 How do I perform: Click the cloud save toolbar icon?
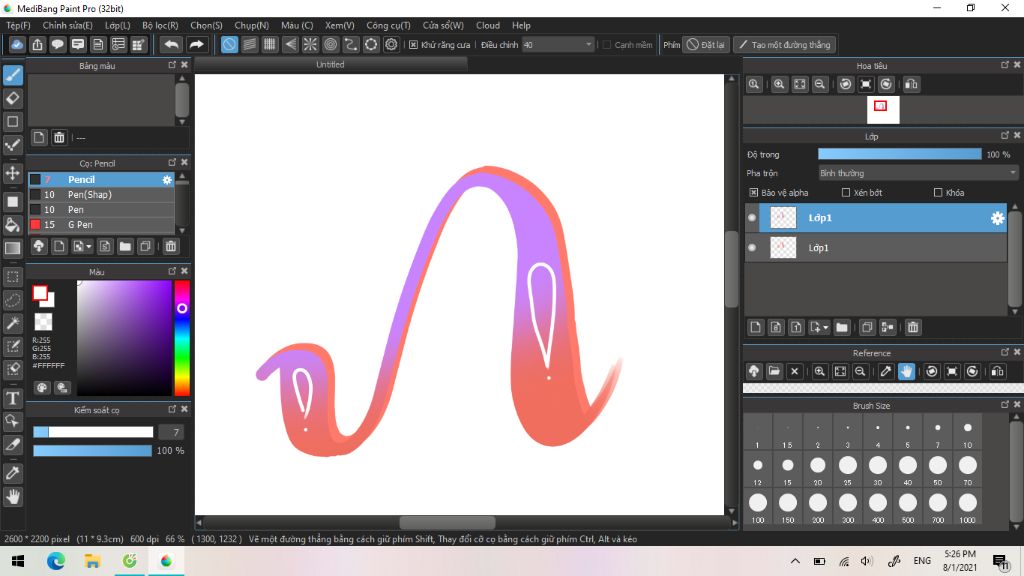[x=17, y=44]
